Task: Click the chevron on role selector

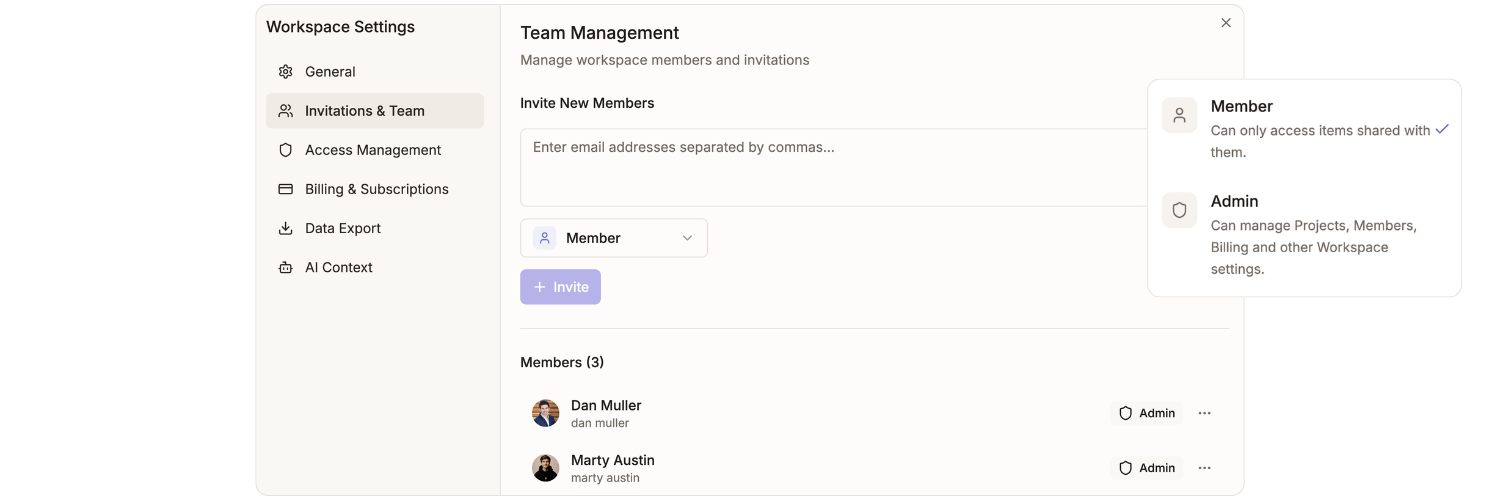Action: tap(687, 238)
